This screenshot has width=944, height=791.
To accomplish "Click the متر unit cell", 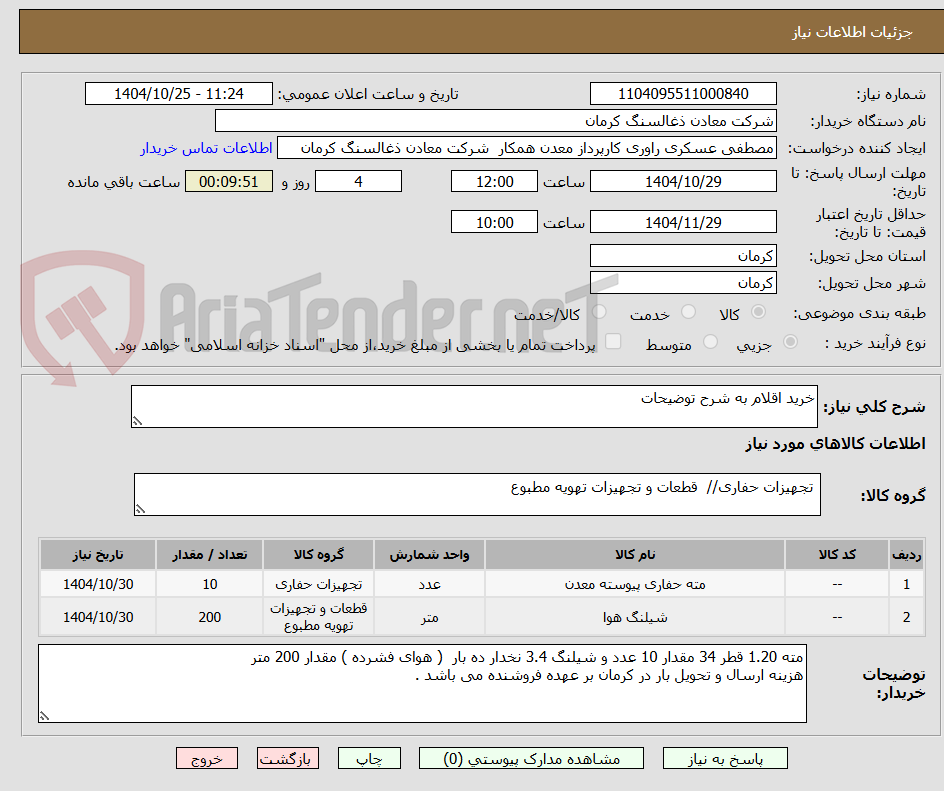I will 429,617.
